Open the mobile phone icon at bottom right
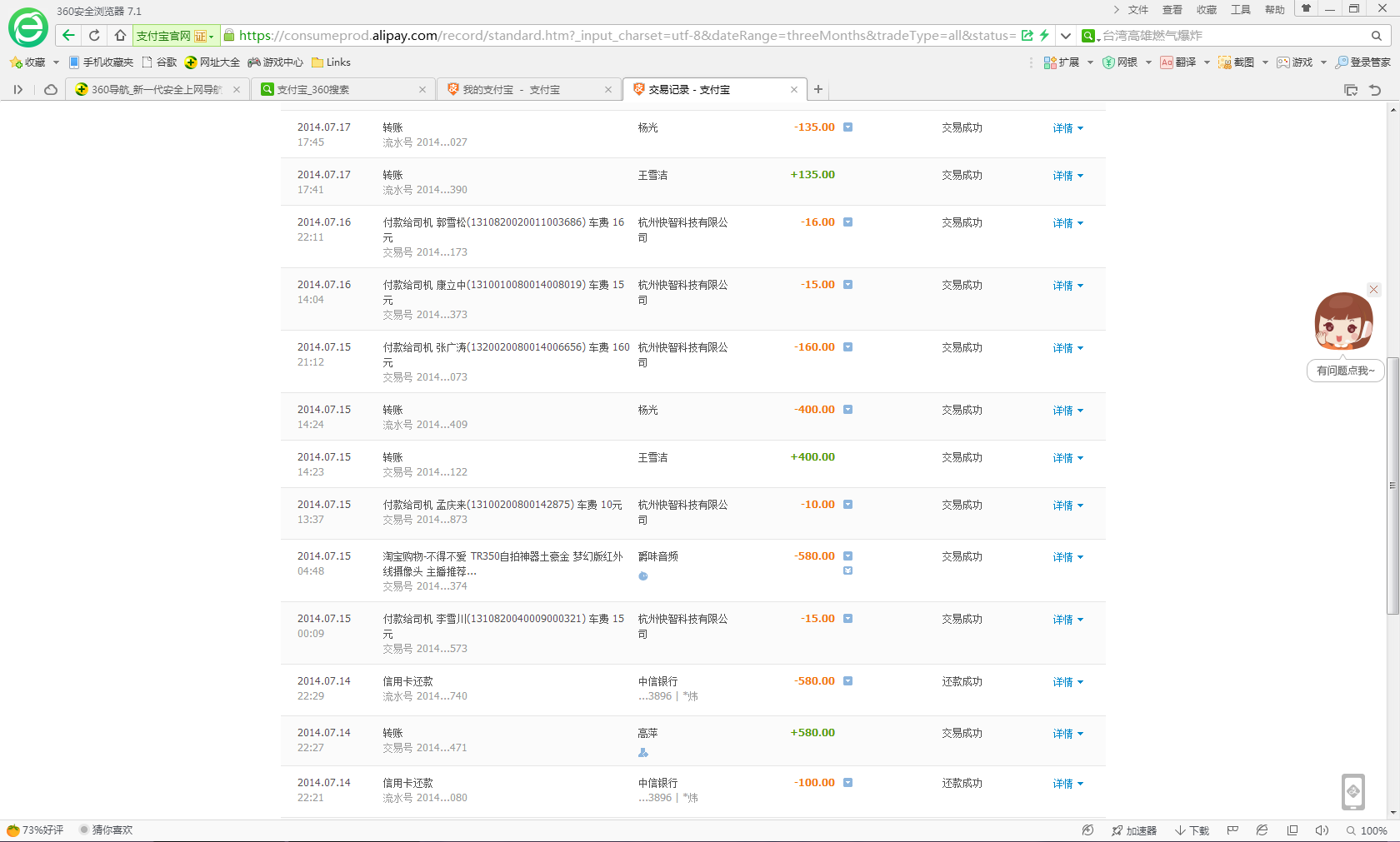 [x=1353, y=791]
